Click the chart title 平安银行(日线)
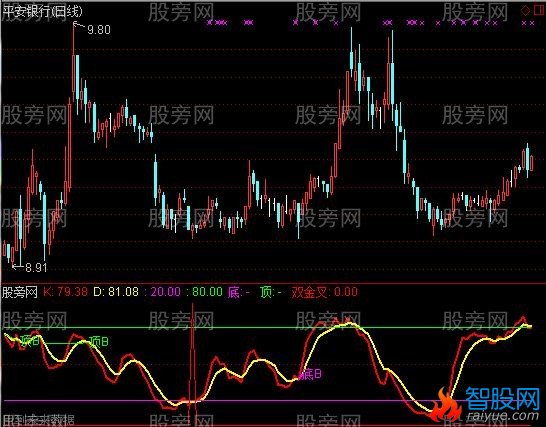 (42, 11)
